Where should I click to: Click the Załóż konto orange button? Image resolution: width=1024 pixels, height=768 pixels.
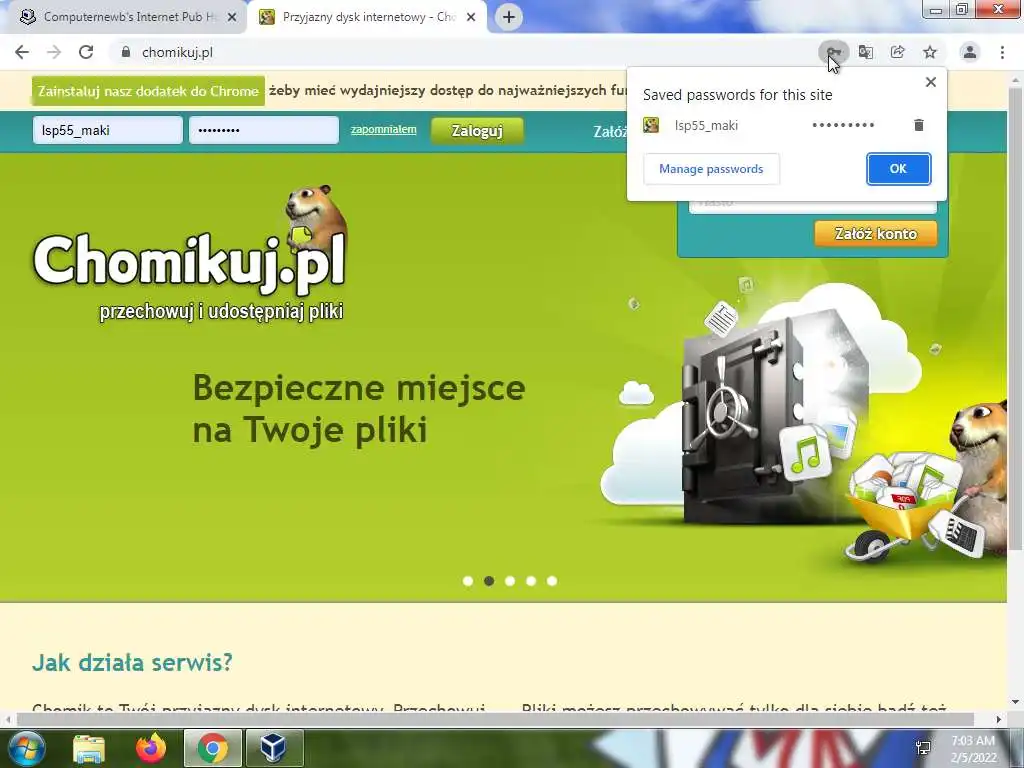(876, 234)
